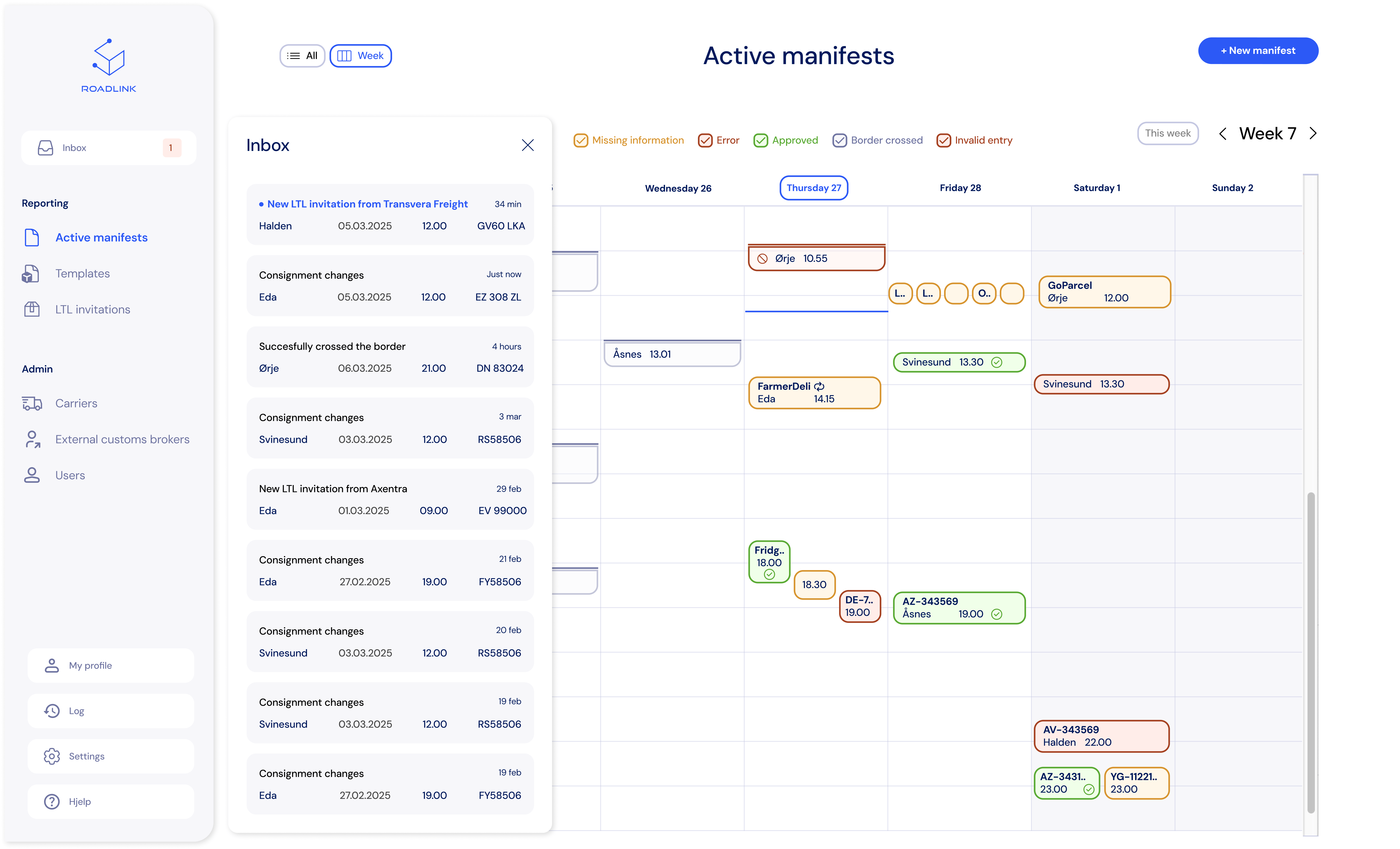Click the External customs brokers person icon

pyautogui.click(x=32, y=439)
